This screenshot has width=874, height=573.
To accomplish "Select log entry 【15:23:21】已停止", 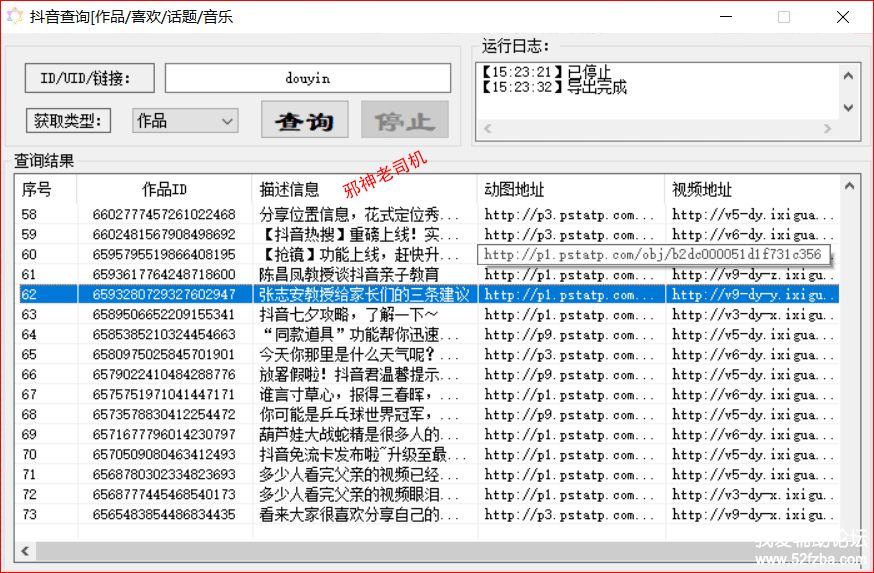I will pyautogui.click(x=546, y=72).
